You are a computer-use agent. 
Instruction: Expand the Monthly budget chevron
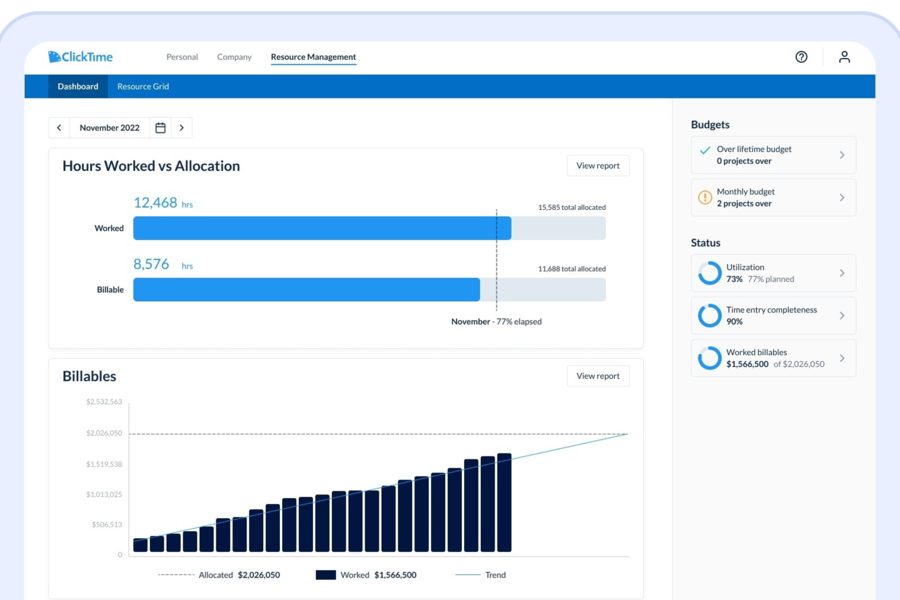click(x=842, y=198)
